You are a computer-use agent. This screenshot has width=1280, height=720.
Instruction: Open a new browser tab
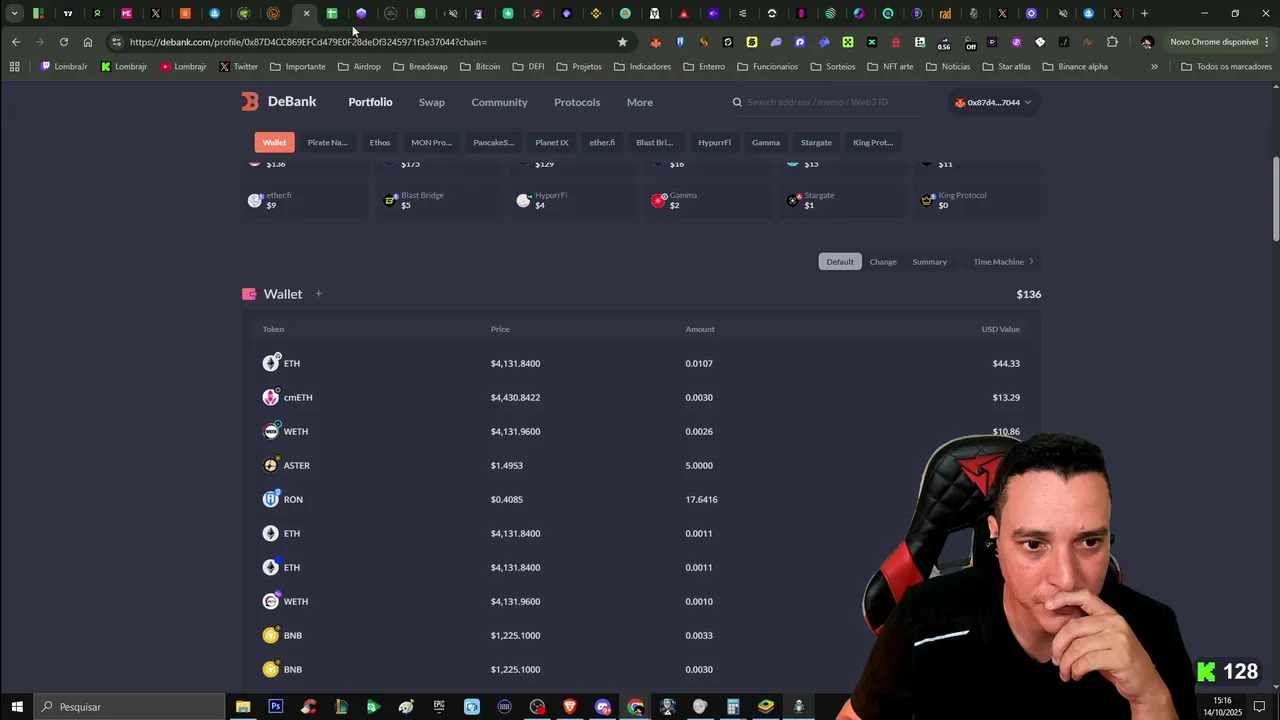click(x=1145, y=14)
